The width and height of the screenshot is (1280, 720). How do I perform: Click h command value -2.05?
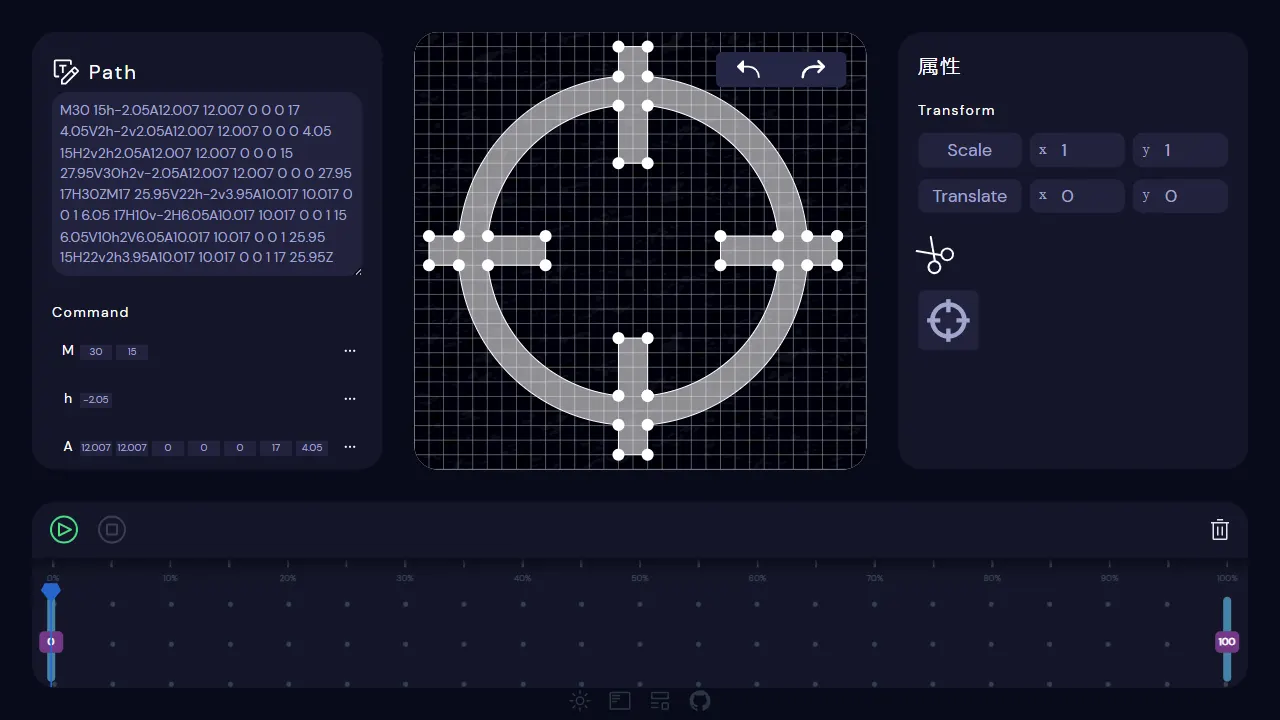pos(96,400)
